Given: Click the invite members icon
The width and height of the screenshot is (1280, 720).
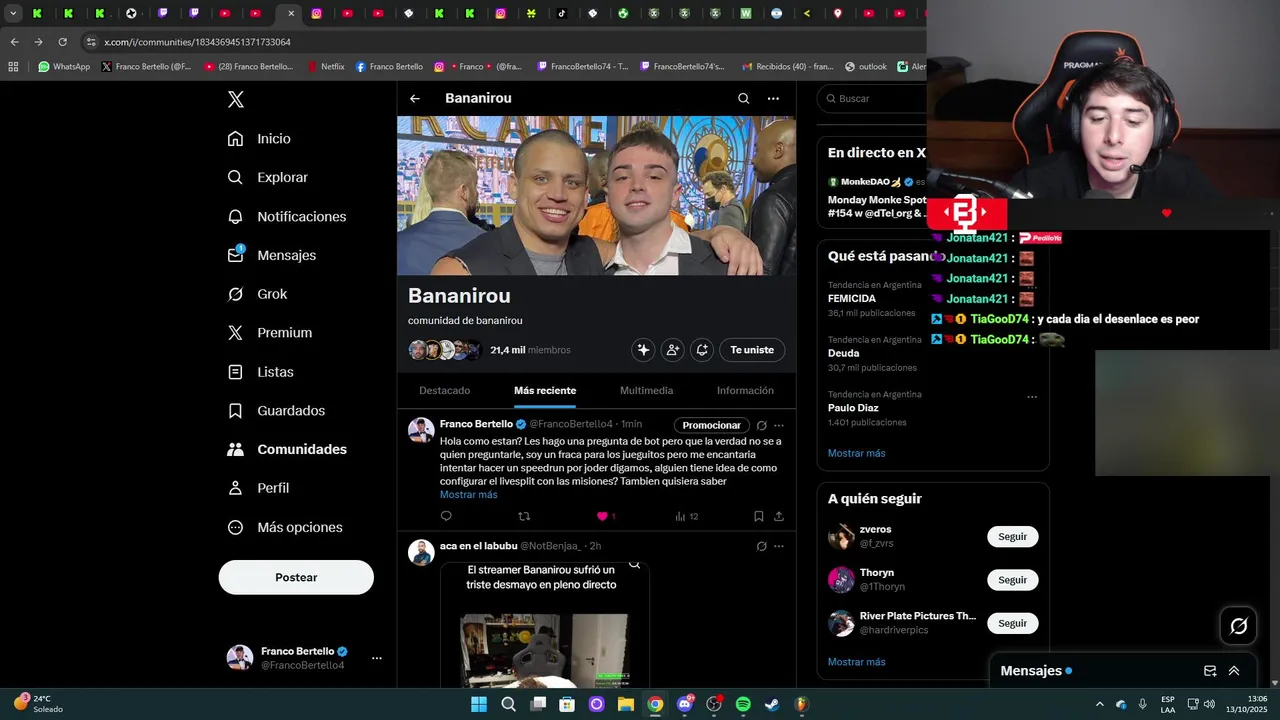Looking at the screenshot, I should tap(673, 350).
